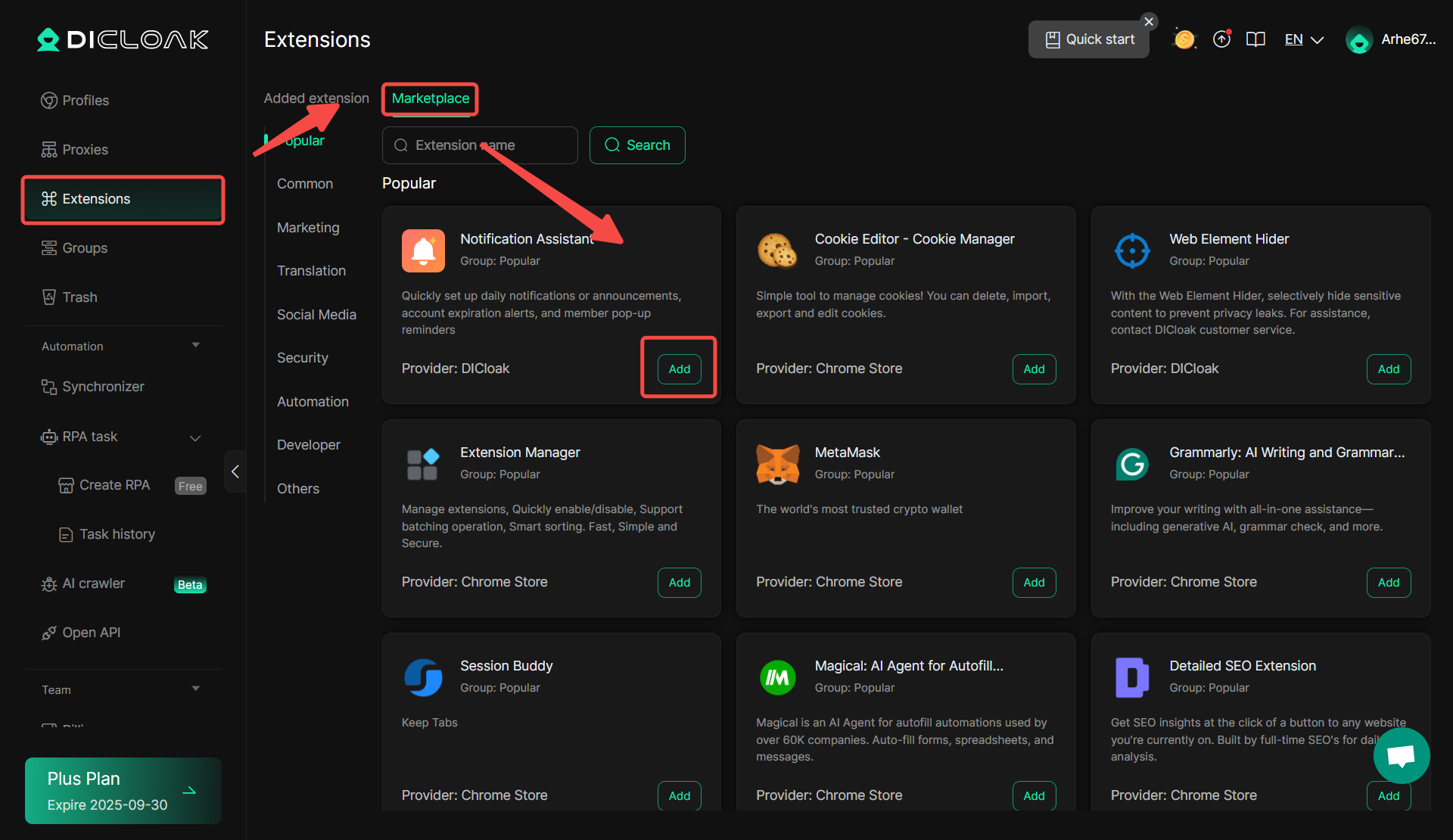The height and width of the screenshot is (840, 1453).
Task: Click the MetaMask fox icon
Action: 777,464
